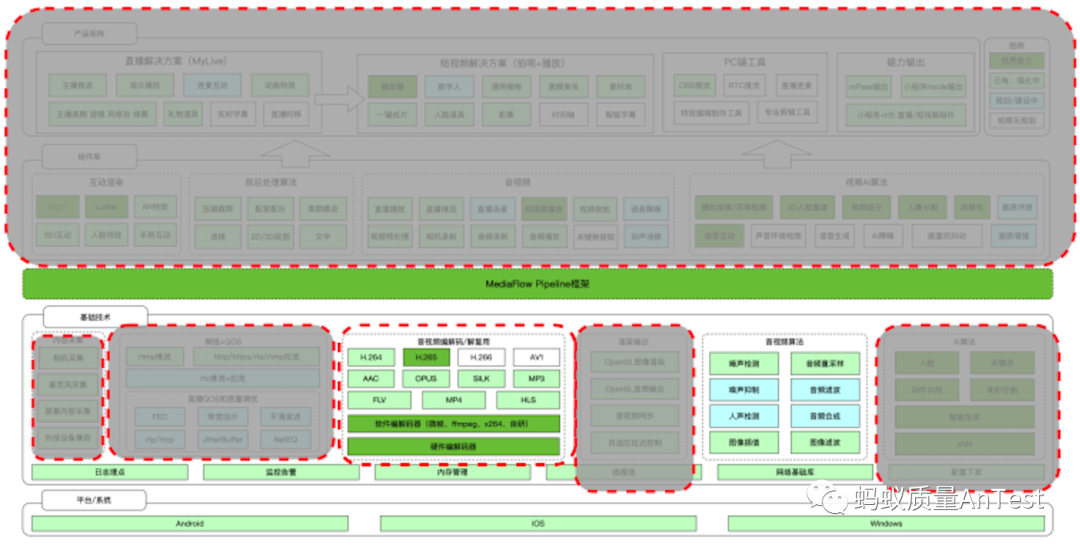This screenshot has height=546, width=1080.
Task: Select the 人声检测 box
Action: point(744,416)
